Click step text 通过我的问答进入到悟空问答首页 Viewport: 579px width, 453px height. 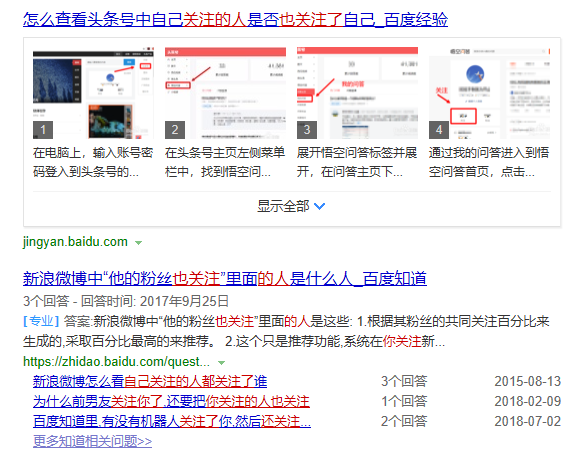(x=489, y=162)
